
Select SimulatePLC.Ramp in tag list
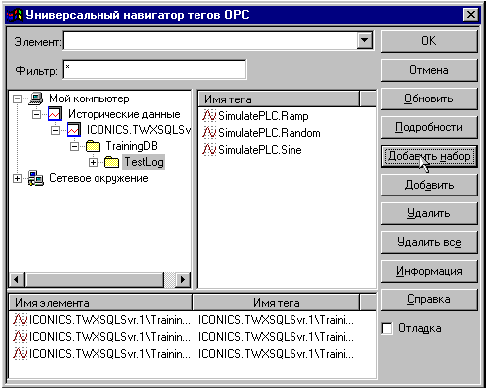[263, 116]
